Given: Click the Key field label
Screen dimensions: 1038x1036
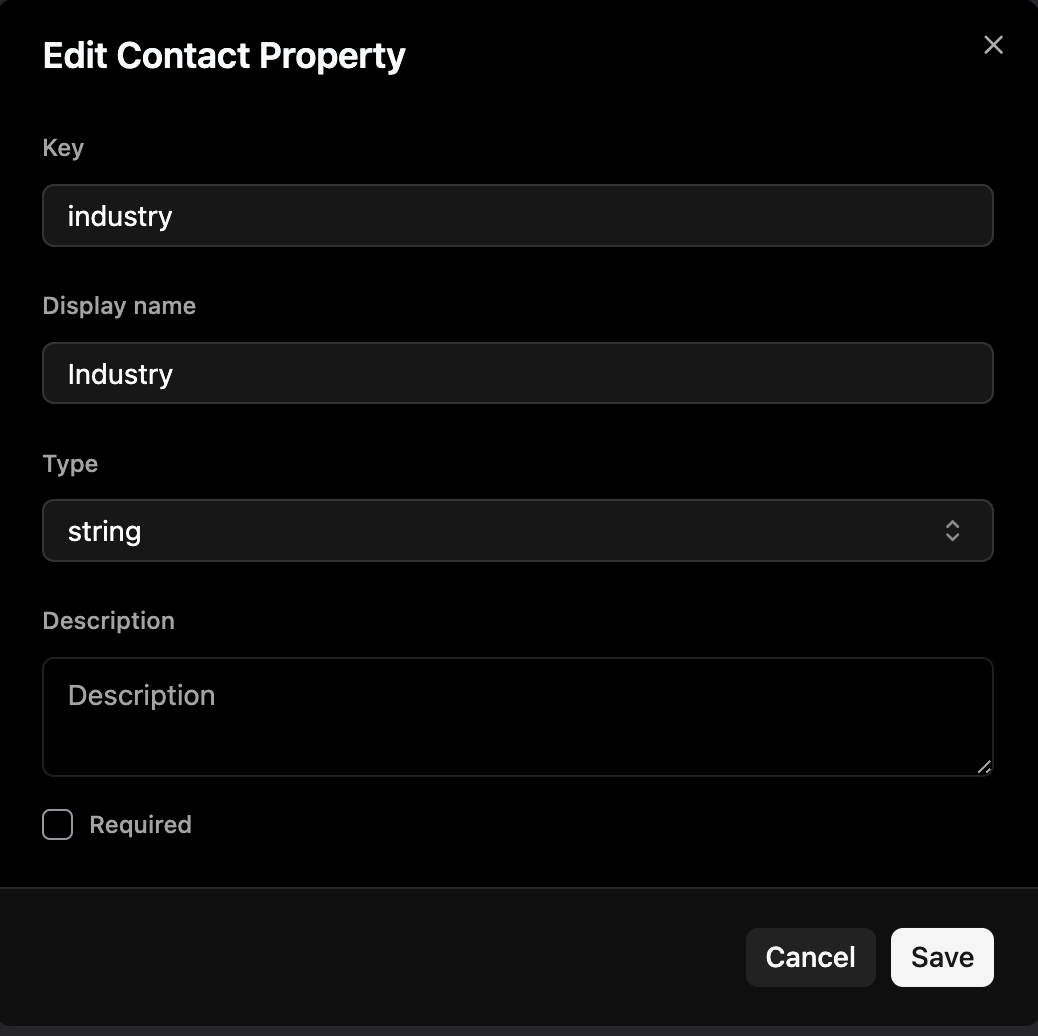Looking at the screenshot, I should coord(63,148).
